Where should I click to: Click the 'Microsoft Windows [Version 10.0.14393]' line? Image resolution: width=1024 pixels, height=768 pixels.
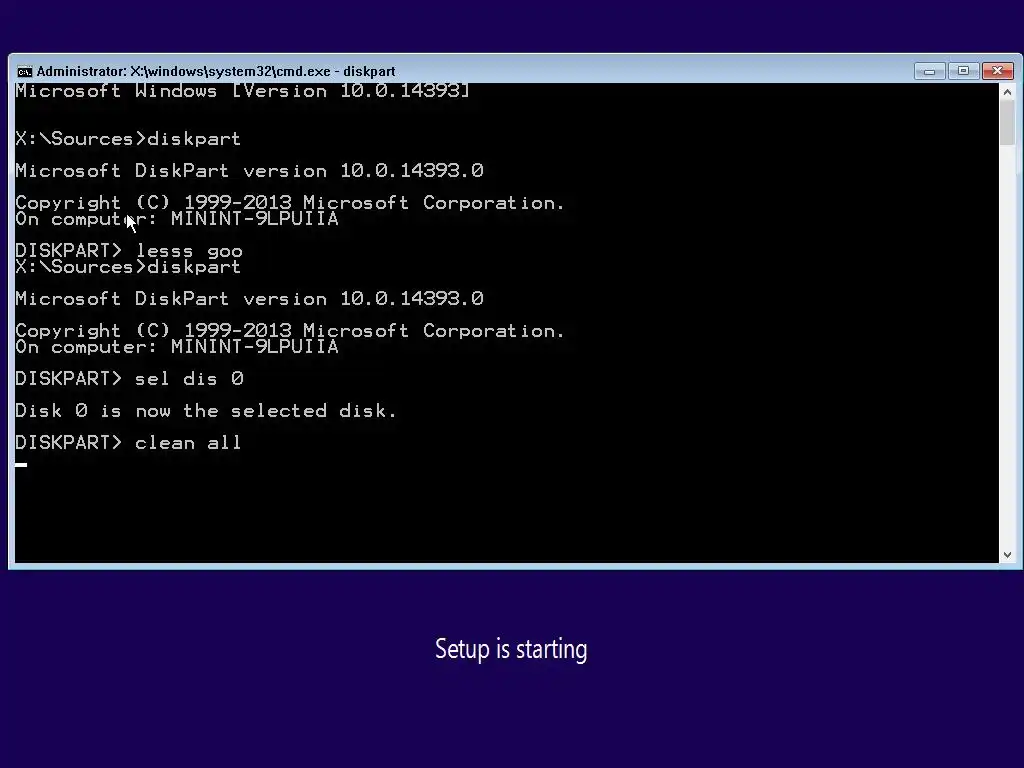point(242,91)
